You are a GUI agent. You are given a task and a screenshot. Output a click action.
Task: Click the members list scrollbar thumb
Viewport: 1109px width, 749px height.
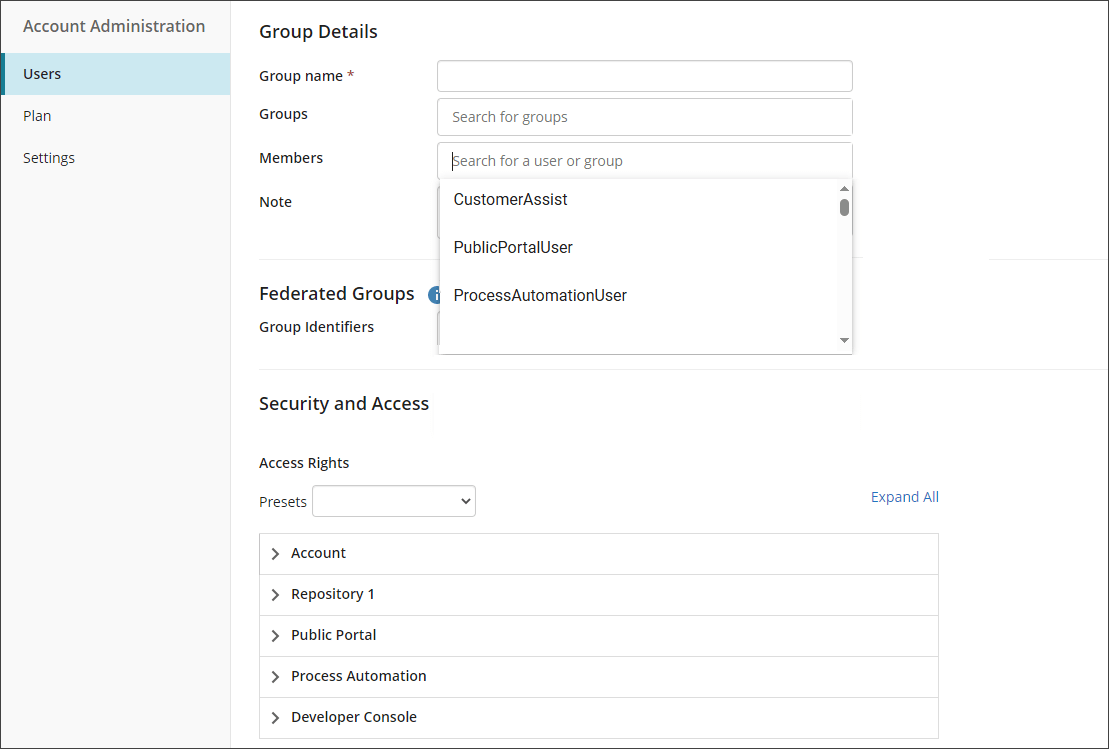844,208
